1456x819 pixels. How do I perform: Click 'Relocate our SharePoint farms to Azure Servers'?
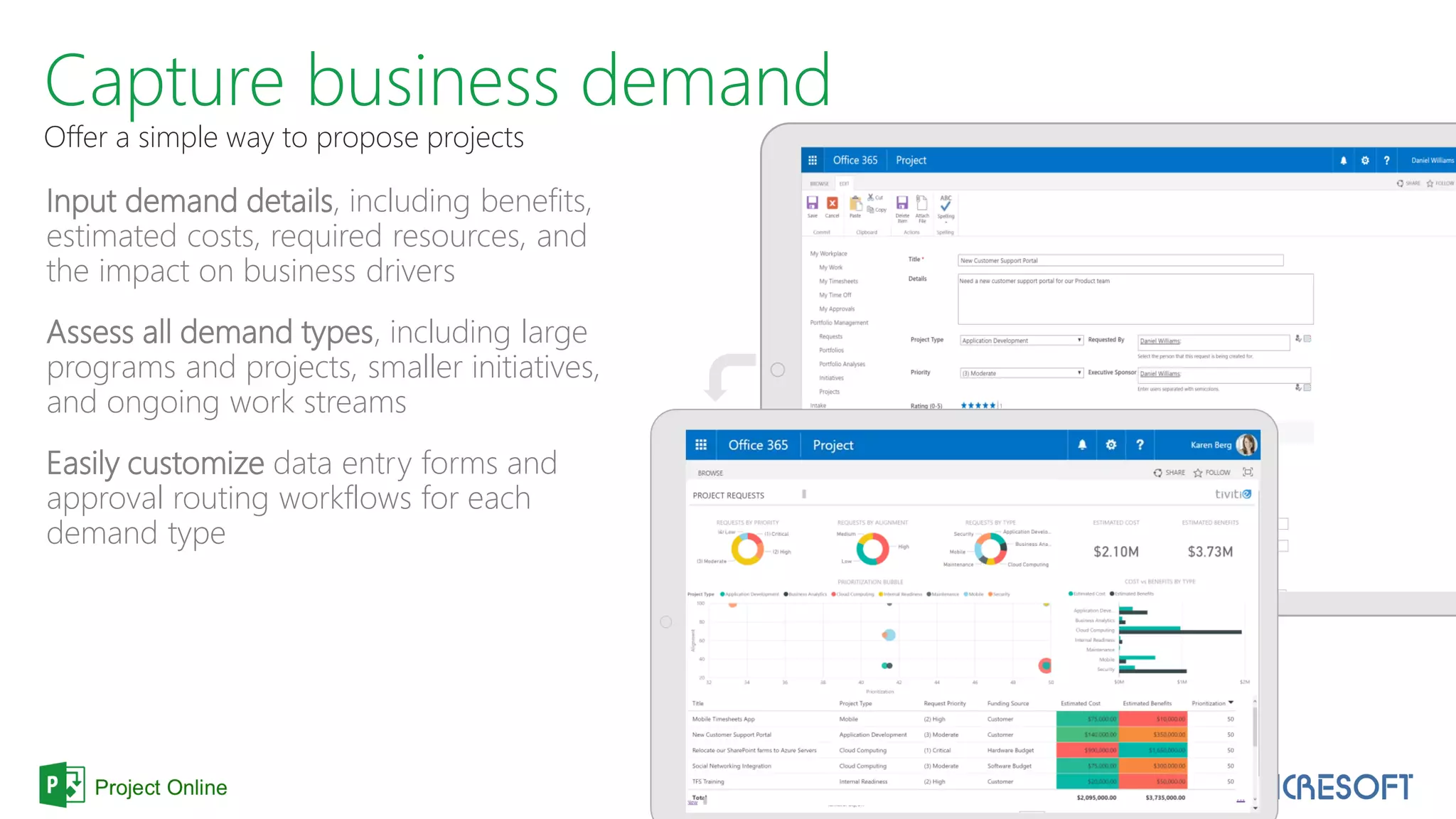pos(754,751)
